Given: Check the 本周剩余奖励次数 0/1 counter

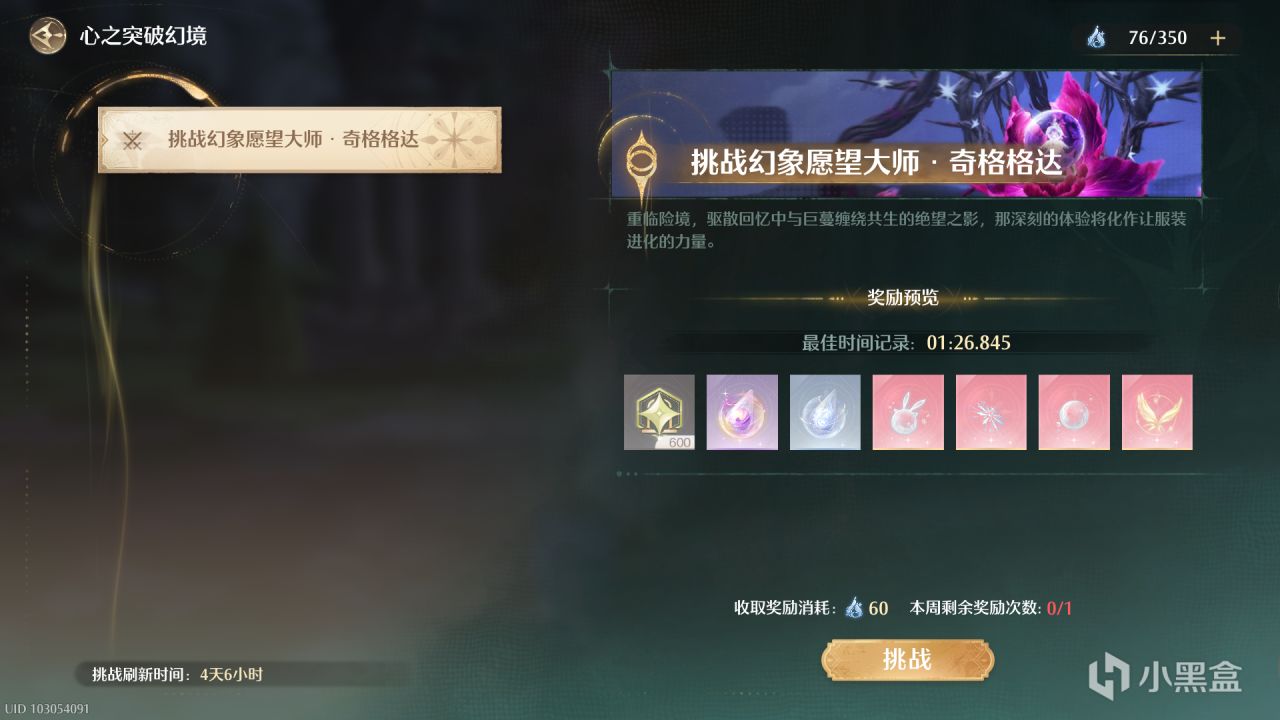Looking at the screenshot, I should point(990,607).
